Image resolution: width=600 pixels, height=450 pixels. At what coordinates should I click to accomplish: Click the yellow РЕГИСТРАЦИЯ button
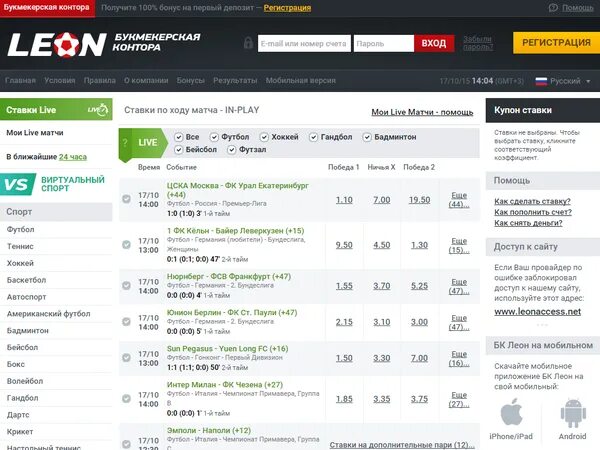click(x=556, y=42)
